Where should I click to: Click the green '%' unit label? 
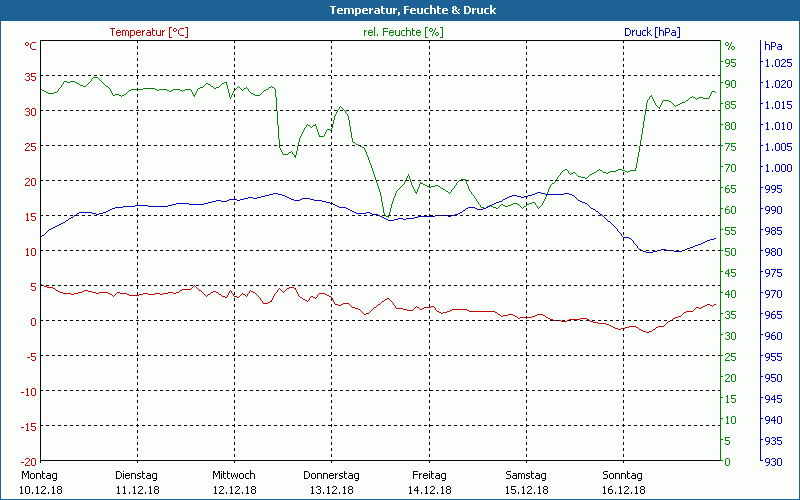(730, 46)
